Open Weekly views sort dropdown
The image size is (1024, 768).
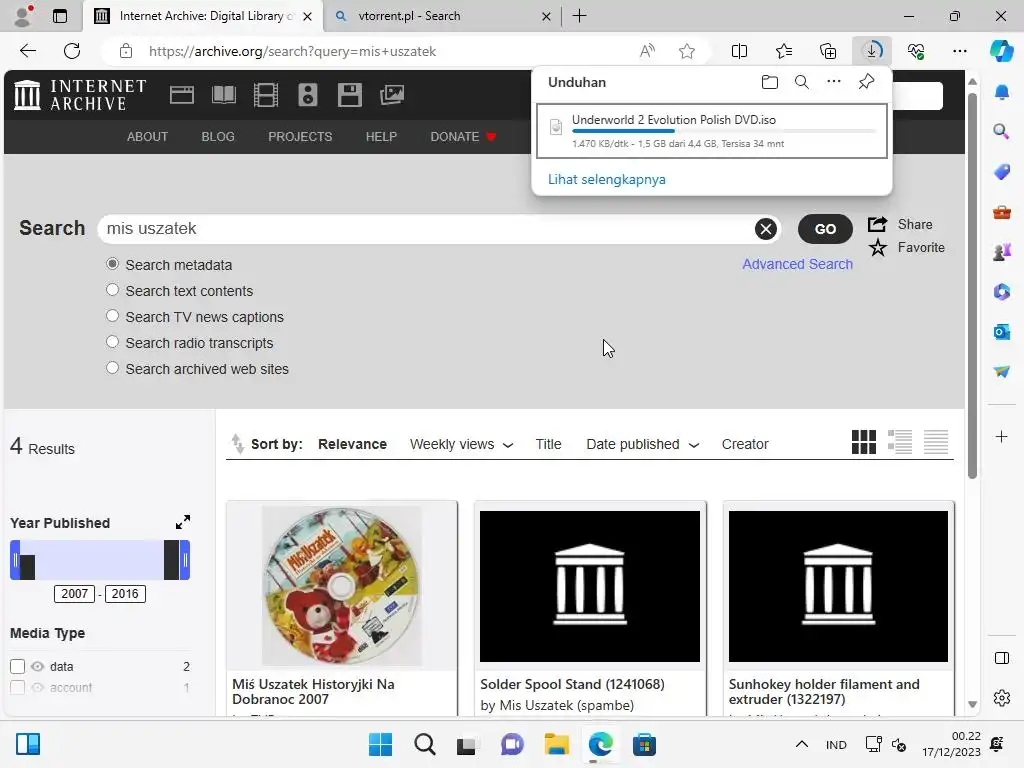pyautogui.click(x=462, y=444)
